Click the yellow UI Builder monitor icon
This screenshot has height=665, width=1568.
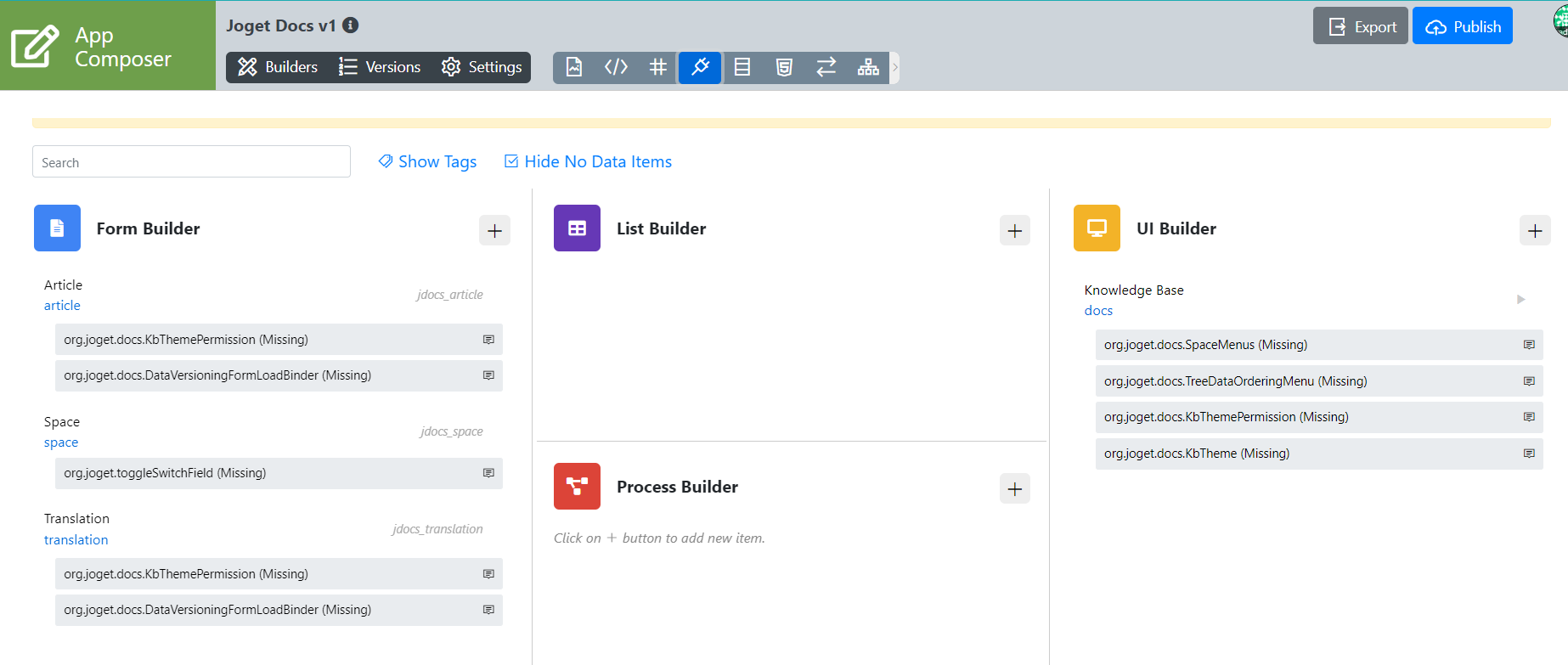(x=1097, y=228)
